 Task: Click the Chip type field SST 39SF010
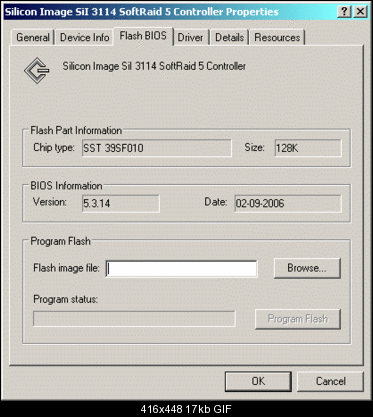pyautogui.click(x=157, y=148)
